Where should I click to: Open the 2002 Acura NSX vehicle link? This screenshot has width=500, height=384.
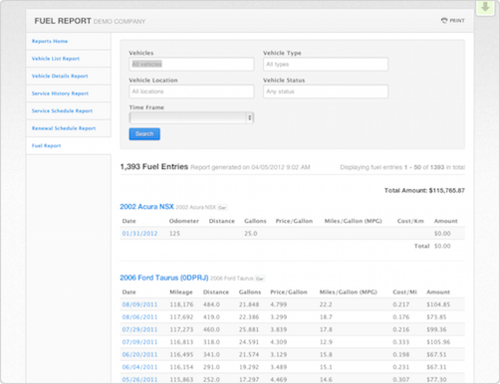147,207
